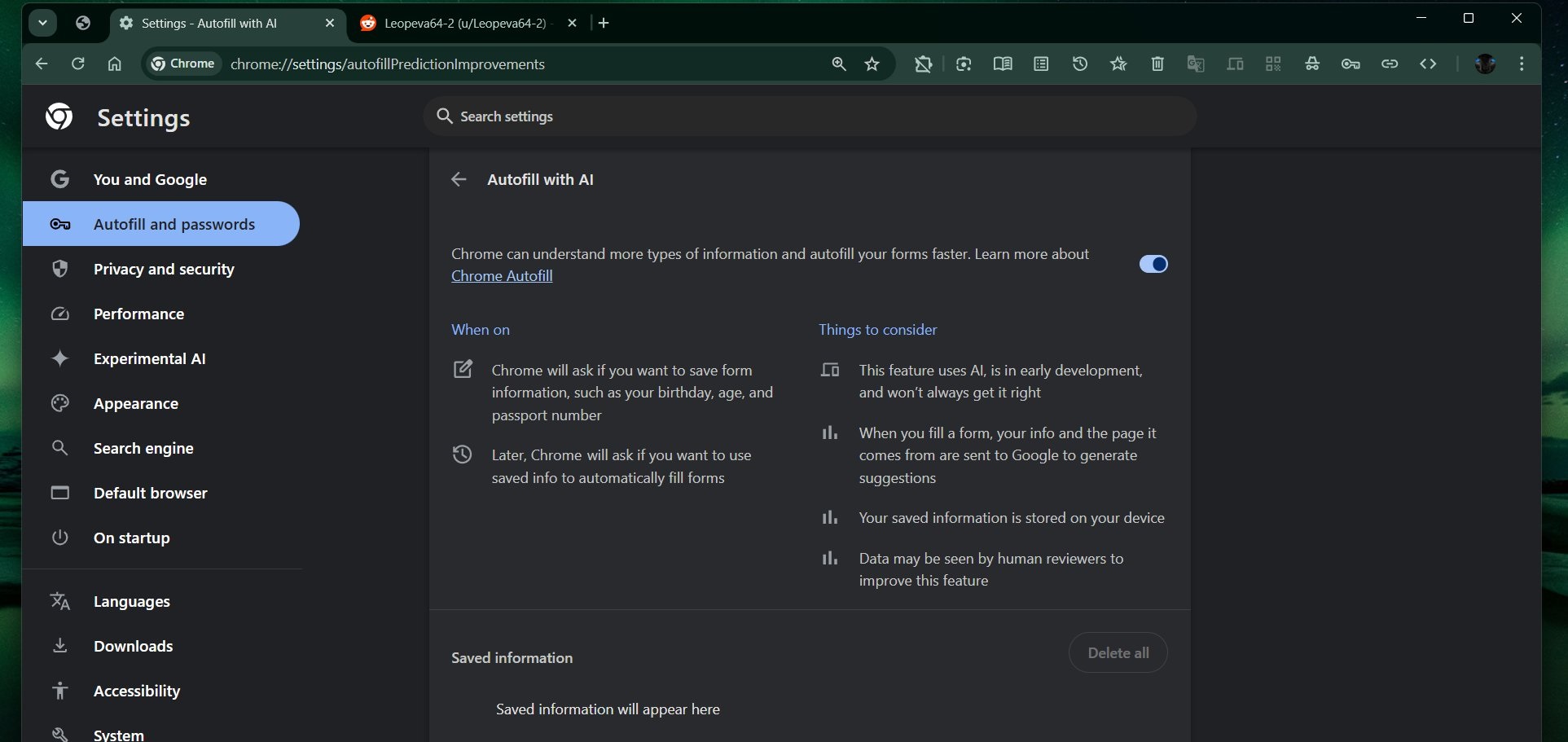Go back using the Autofill with AI arrow

pos(459,180)
